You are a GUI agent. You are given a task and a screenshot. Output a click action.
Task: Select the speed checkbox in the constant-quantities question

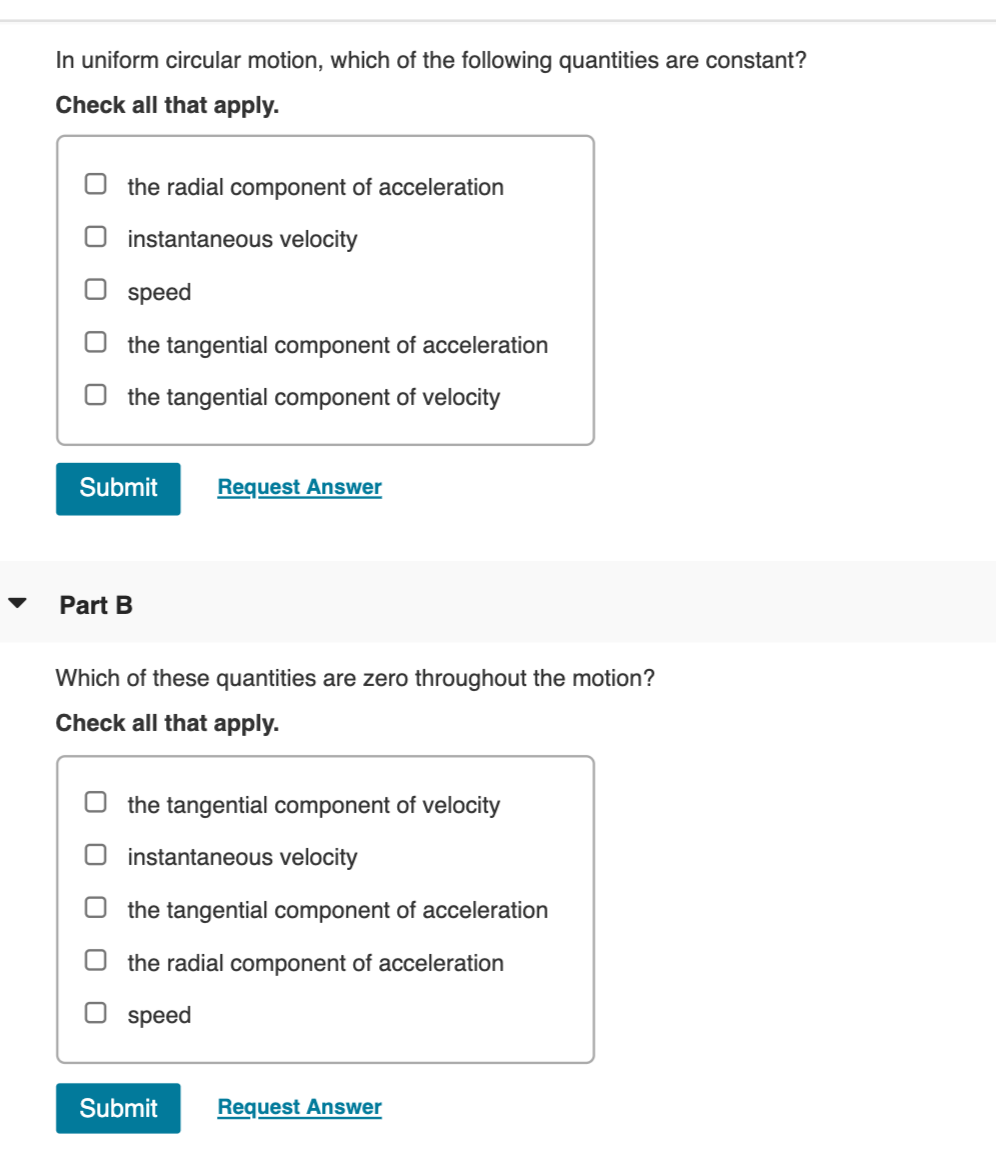click(x=95, y=291)
